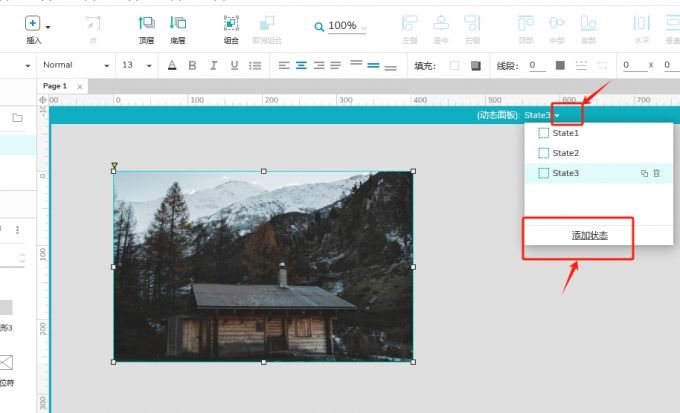Click the fill shadow swatch icon

click(x=476, y=66)
